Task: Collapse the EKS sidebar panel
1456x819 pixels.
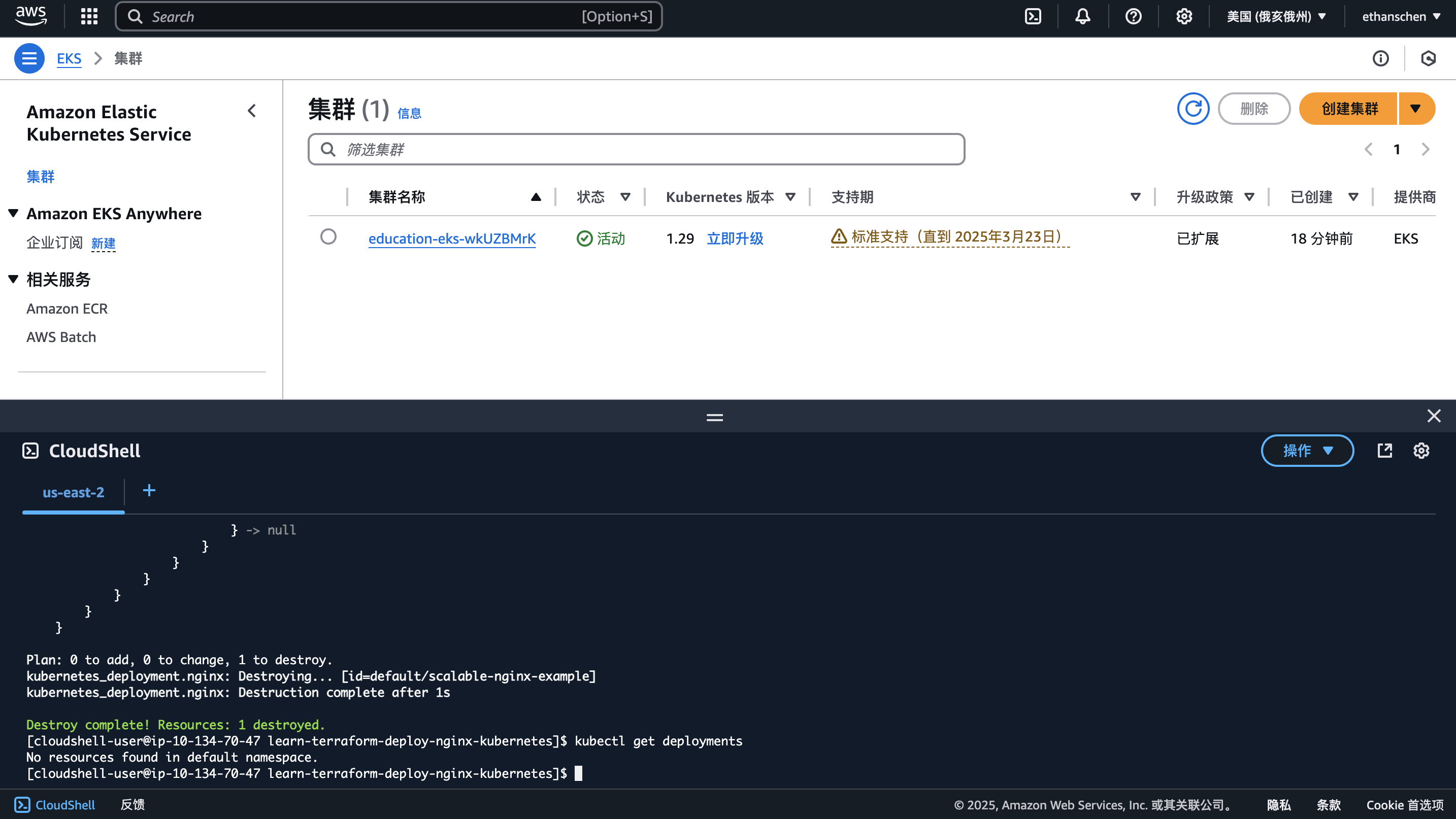Action: [x=251, y=111]
